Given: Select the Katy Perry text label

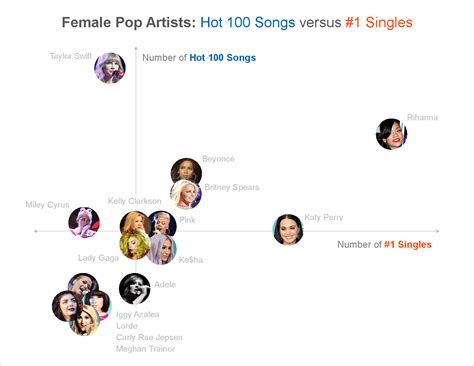Looking at the screenshot, I should point(324,218).
